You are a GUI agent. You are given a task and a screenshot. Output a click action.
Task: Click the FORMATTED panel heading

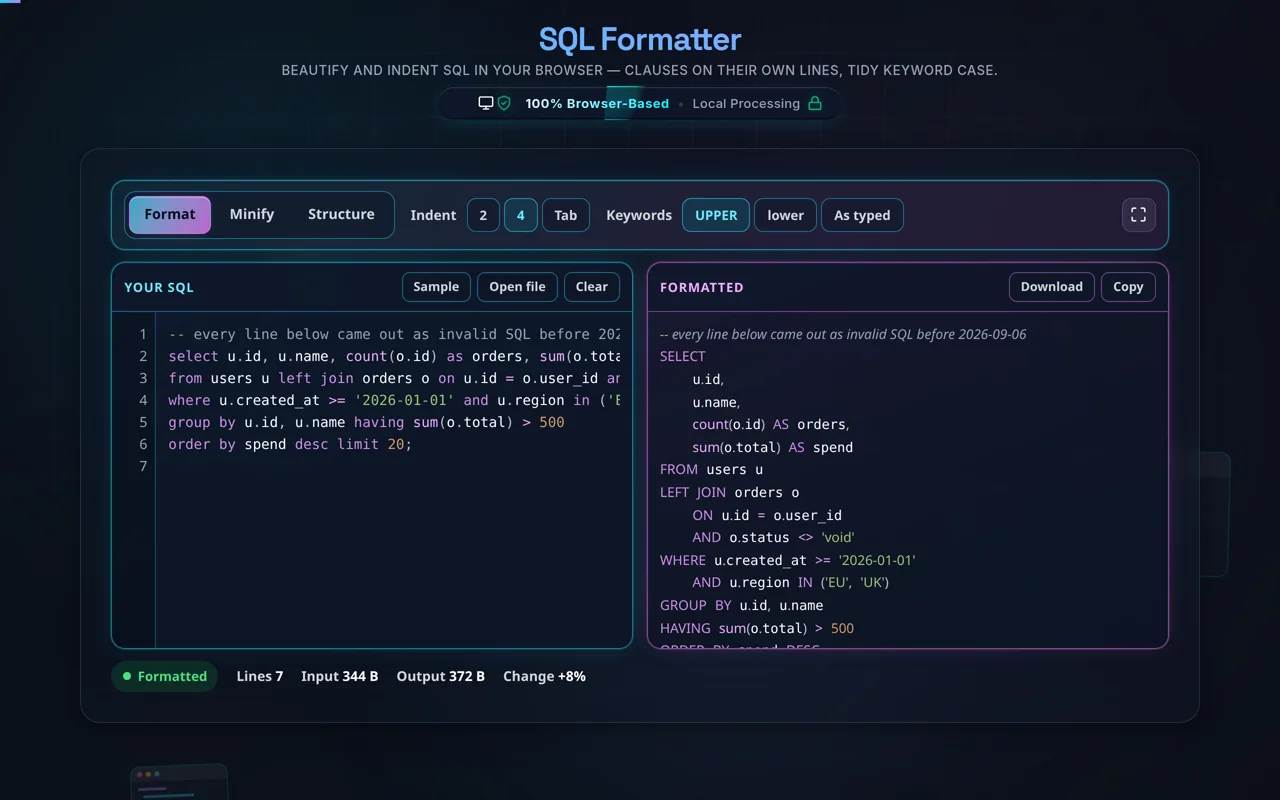click(702, 287)
